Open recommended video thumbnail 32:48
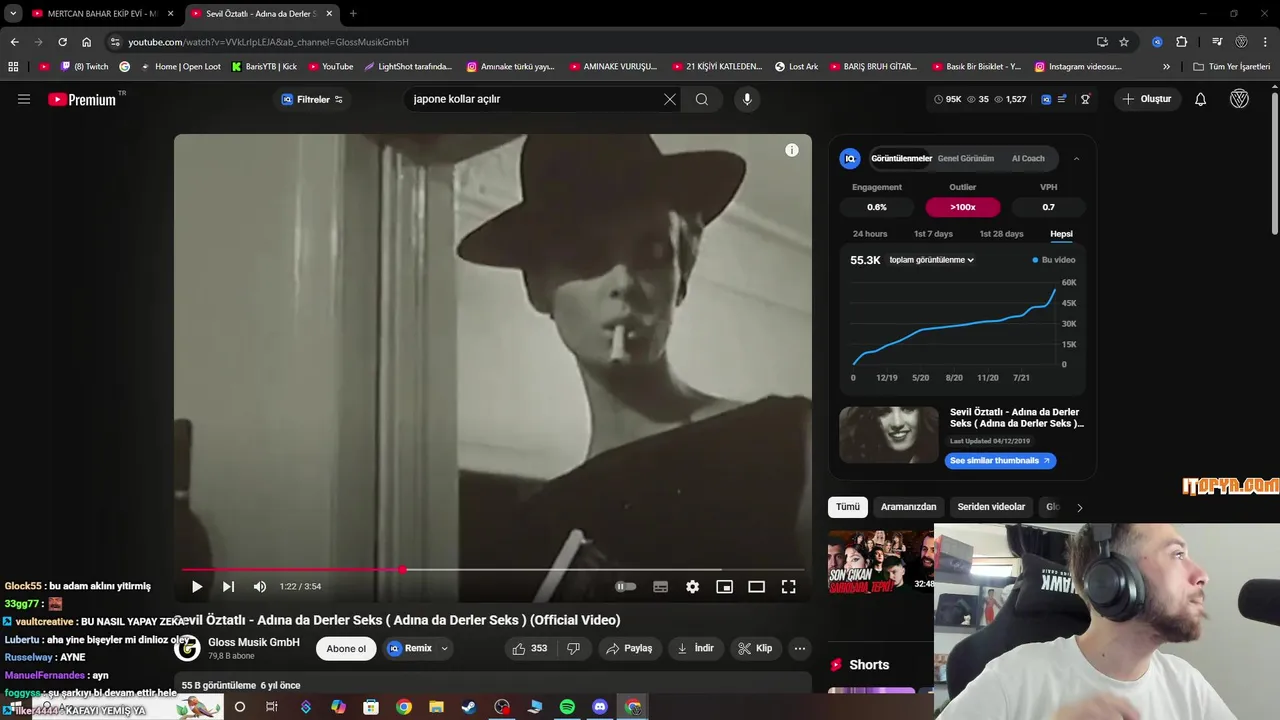 [881, 561]
